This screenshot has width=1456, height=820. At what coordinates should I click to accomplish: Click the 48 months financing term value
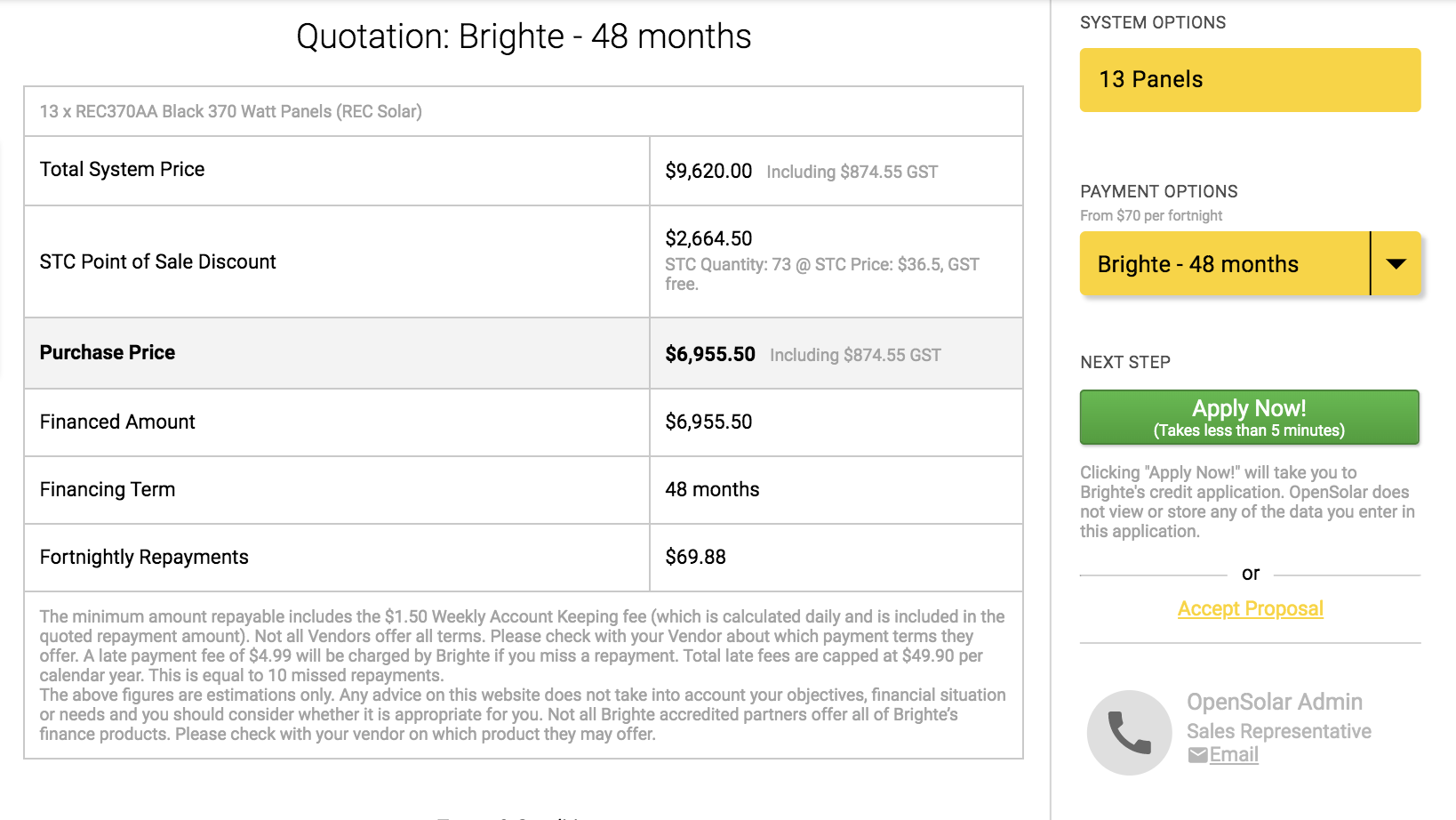point(712,489)
